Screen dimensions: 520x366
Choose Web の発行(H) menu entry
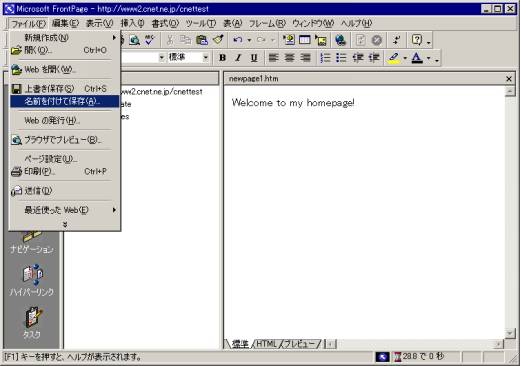click(x=64, y=120)
